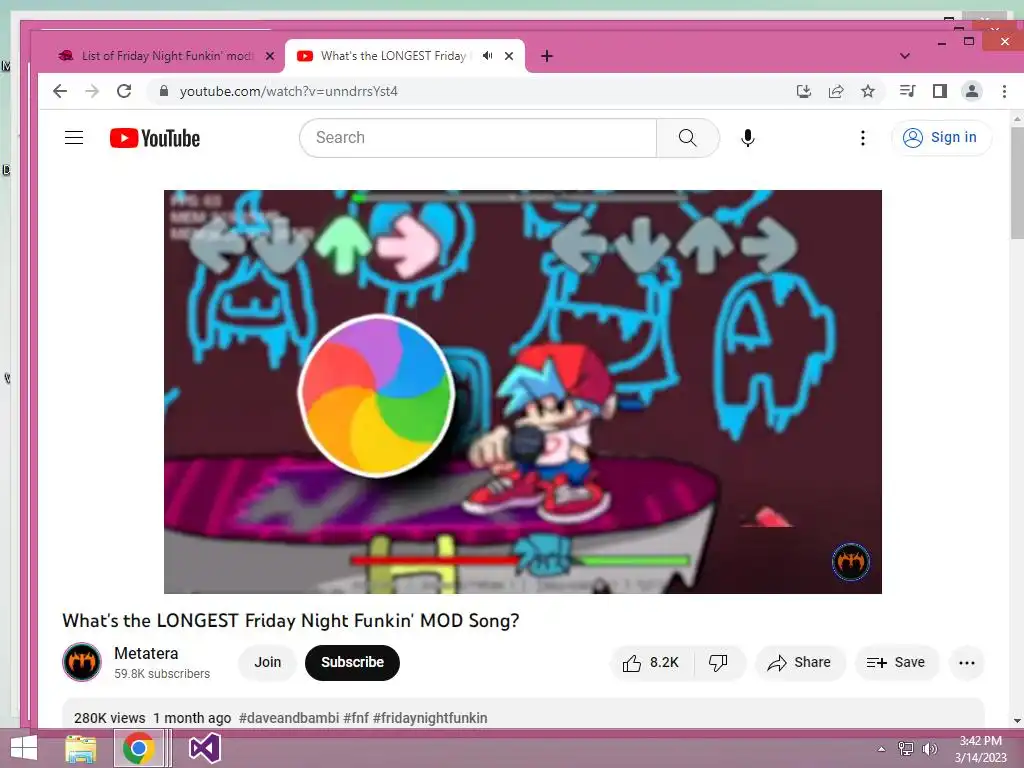1024x768 pixels.
Task: Click the scrollbar down arrow
Action: 1017,721
